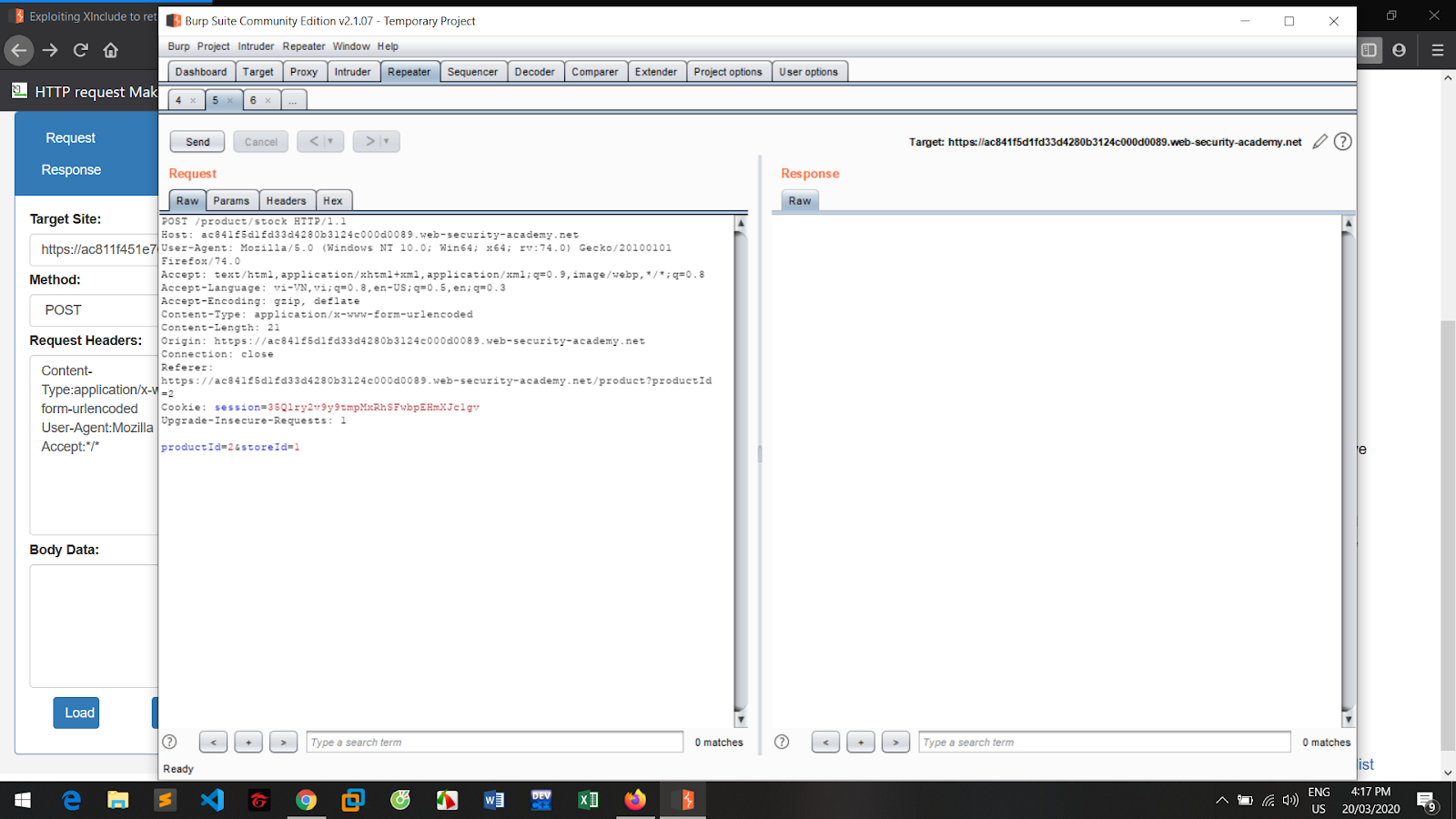Viewport: 1456px width, 819px height.
Task: Expand the back history dropdown arrow
Action: (x=330, y=141)
